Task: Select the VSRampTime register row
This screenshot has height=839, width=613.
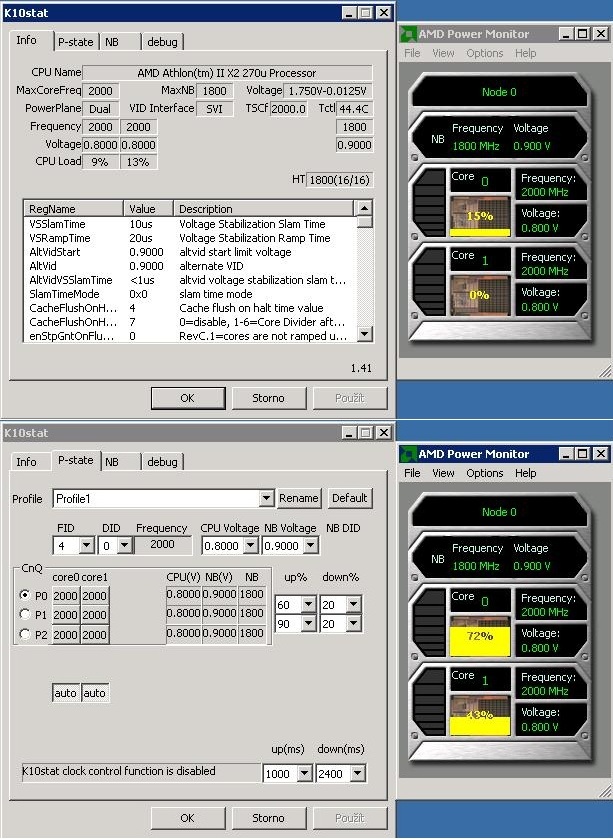Action: point(190,238)
